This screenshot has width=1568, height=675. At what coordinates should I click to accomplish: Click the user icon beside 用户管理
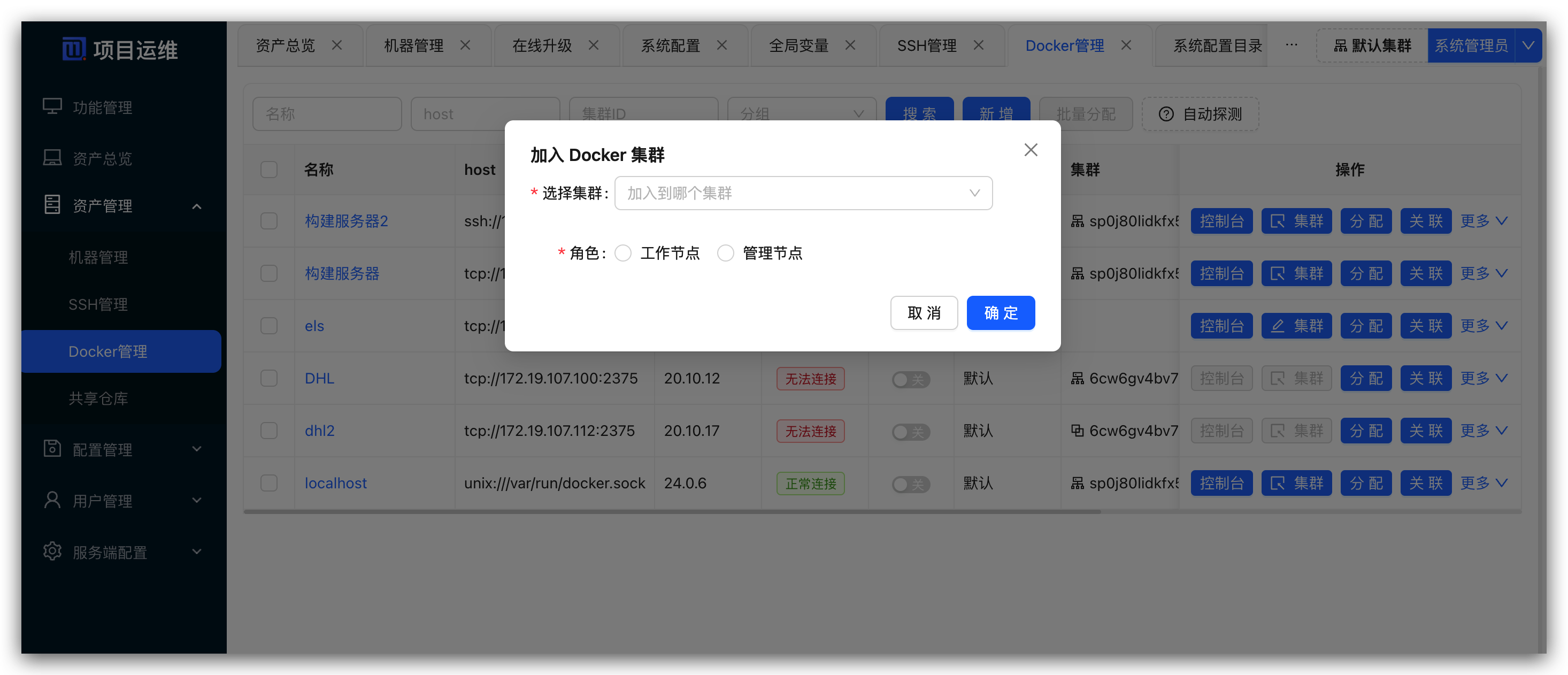pos(52,500)
